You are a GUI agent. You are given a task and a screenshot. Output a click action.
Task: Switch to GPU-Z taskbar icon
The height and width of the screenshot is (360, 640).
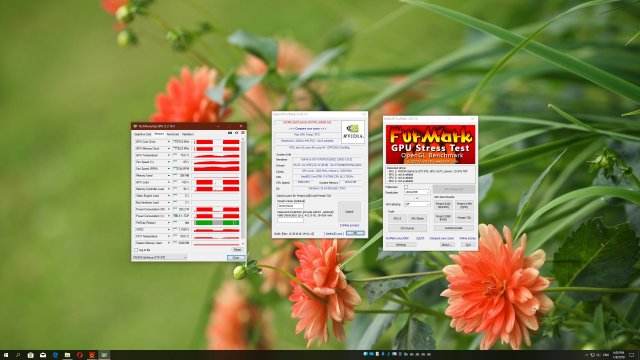[x=104, y=355]
